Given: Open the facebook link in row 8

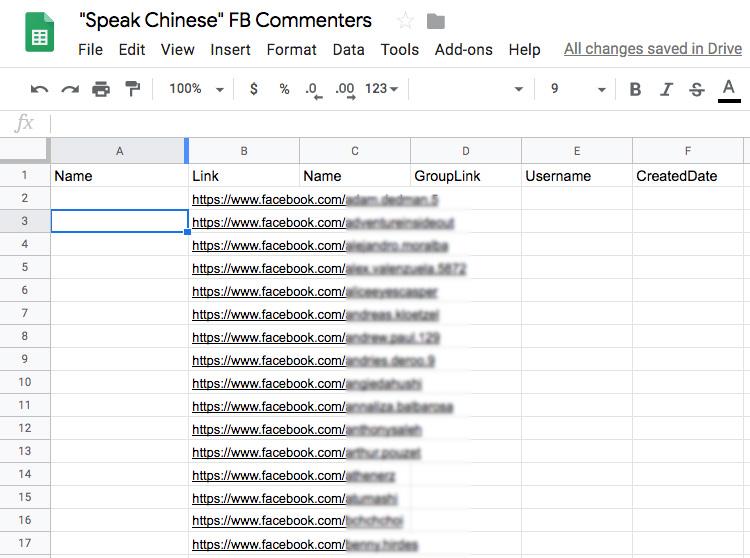Looking at the screenshot, I should click(316, 338).
